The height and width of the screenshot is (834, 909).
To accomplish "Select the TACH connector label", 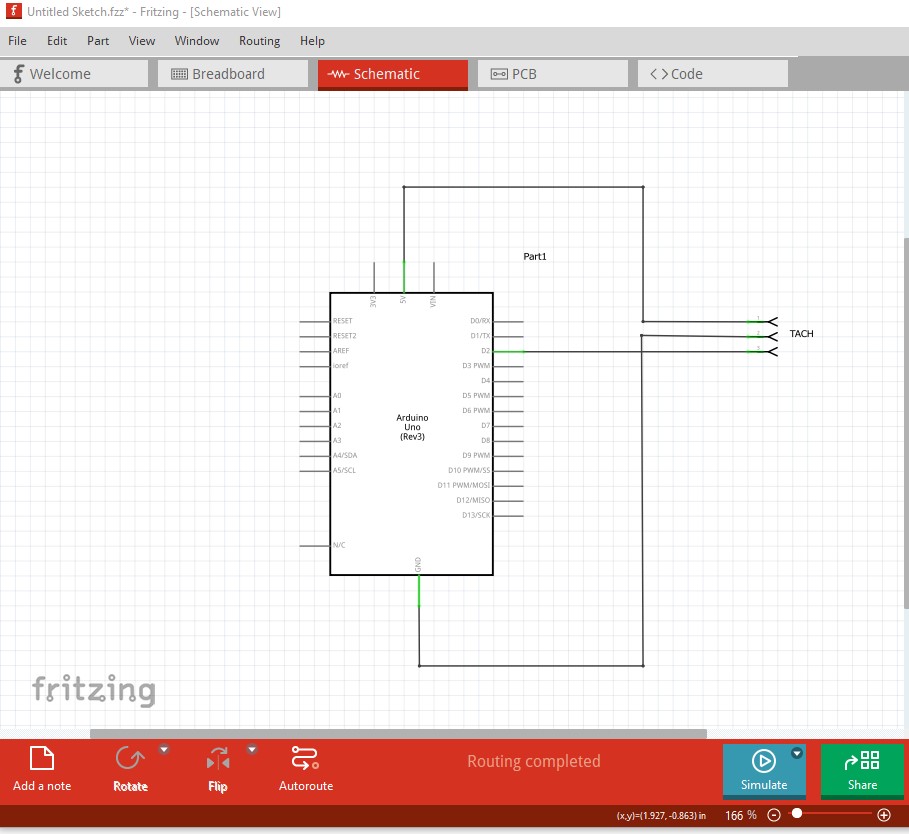I will pos(801,333).
